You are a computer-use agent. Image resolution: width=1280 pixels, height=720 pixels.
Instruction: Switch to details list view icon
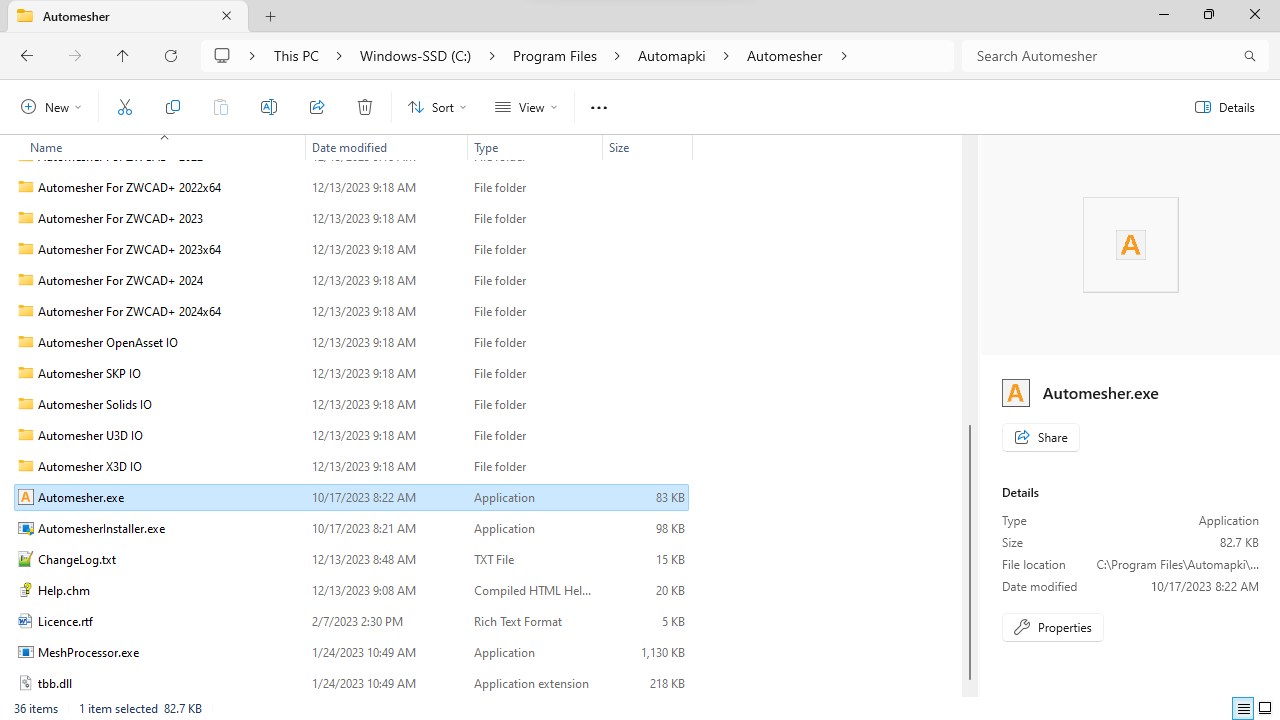click(1243, 709)
